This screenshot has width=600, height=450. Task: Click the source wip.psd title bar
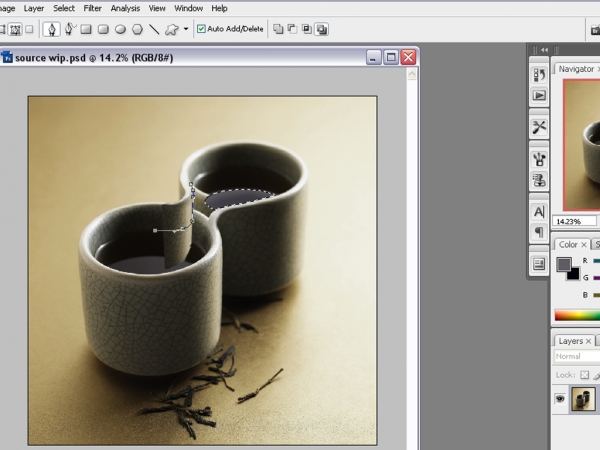tap(209, 58)
